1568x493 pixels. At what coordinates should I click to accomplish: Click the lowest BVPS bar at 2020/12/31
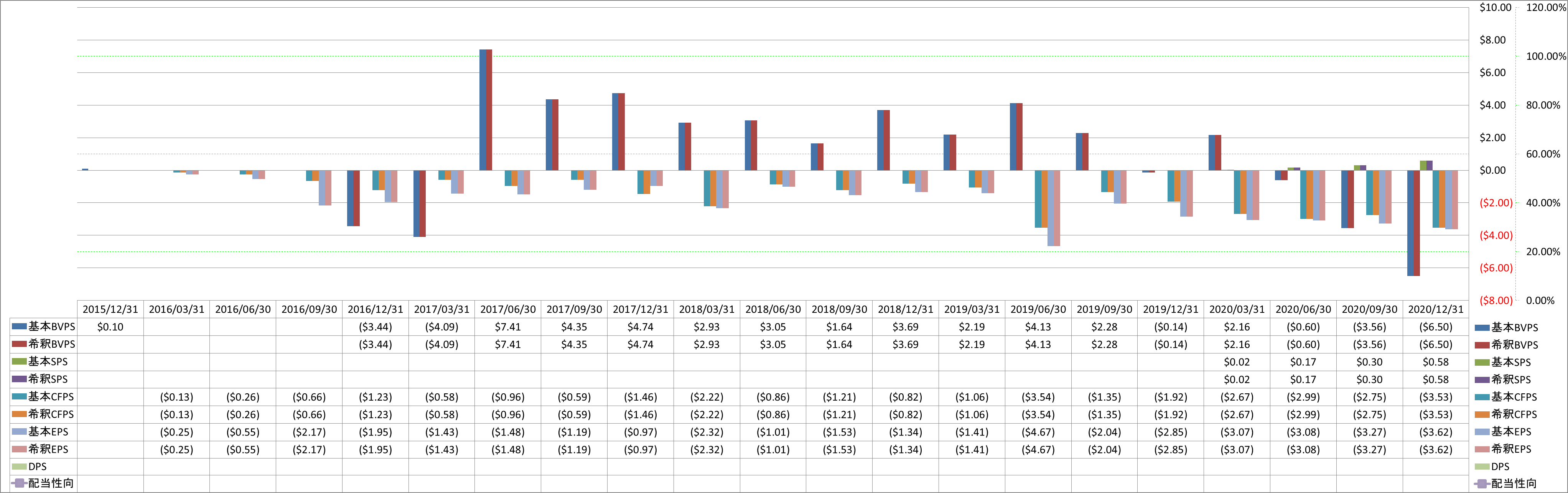(x=1413, y=223)
